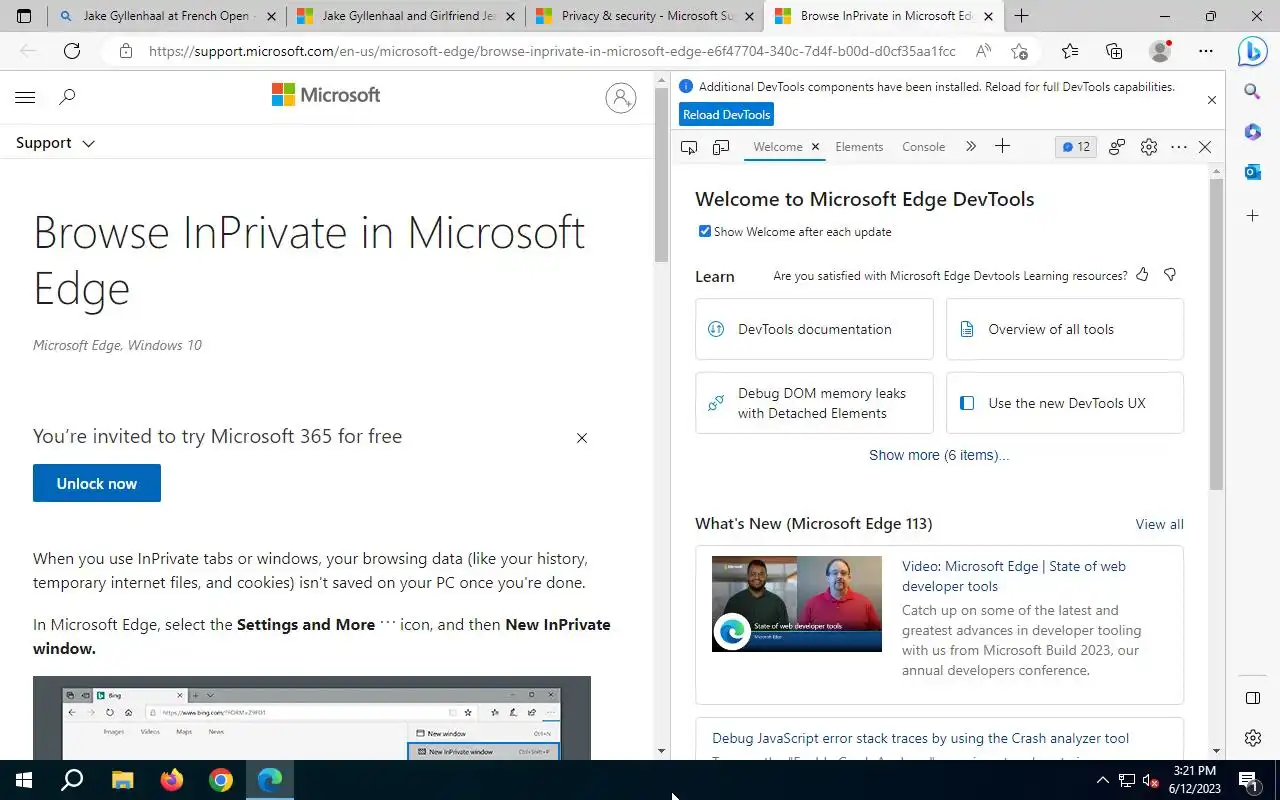This screenshot has width=1280, height=800.
Task: Click the State of web developer video thumbnail
Action: click(797, 604)
